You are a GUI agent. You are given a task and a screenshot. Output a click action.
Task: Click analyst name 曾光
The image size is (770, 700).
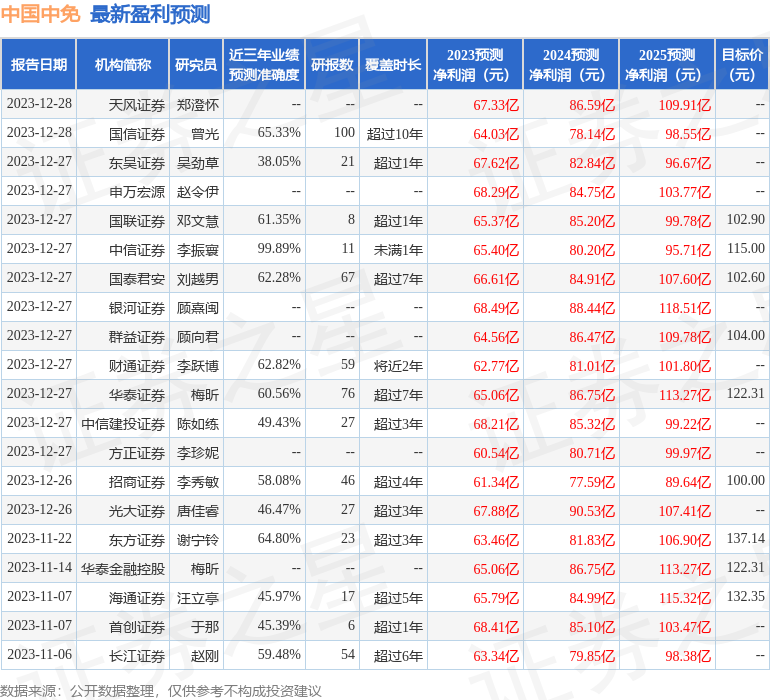(x=205, y=134)
